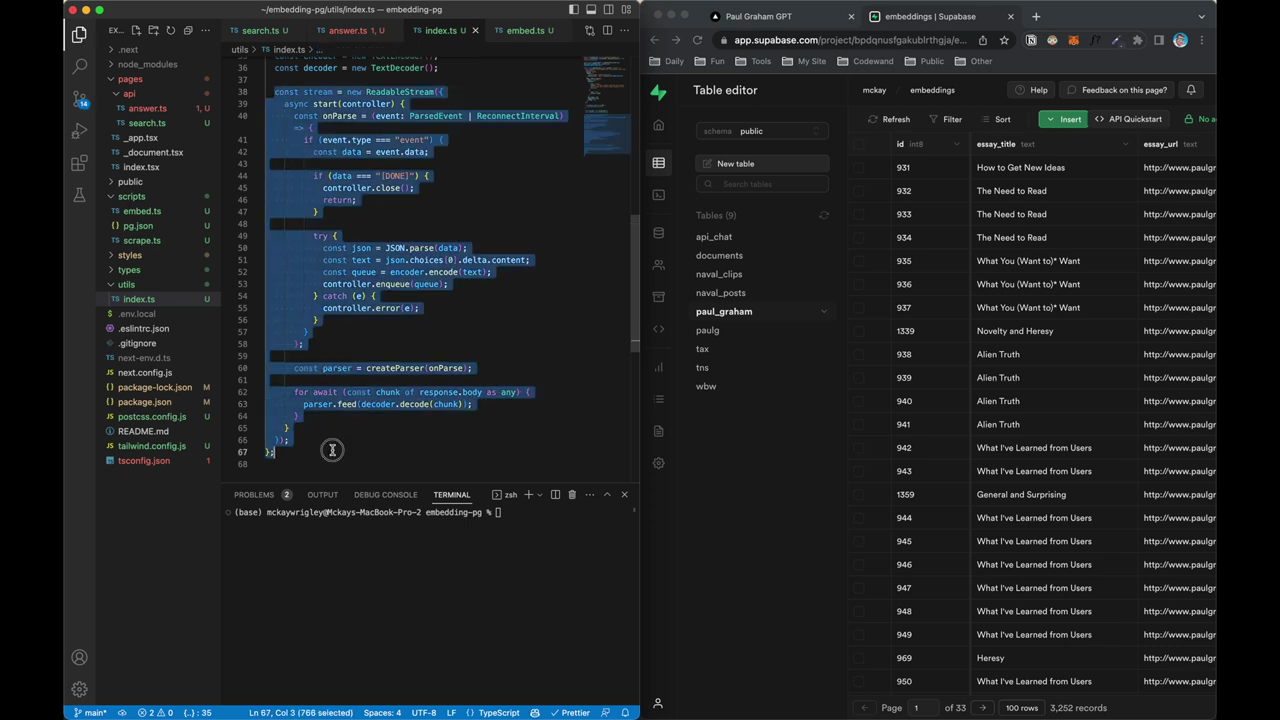Click New table button
The image size is (1280, 720).
tap(762, 164)
